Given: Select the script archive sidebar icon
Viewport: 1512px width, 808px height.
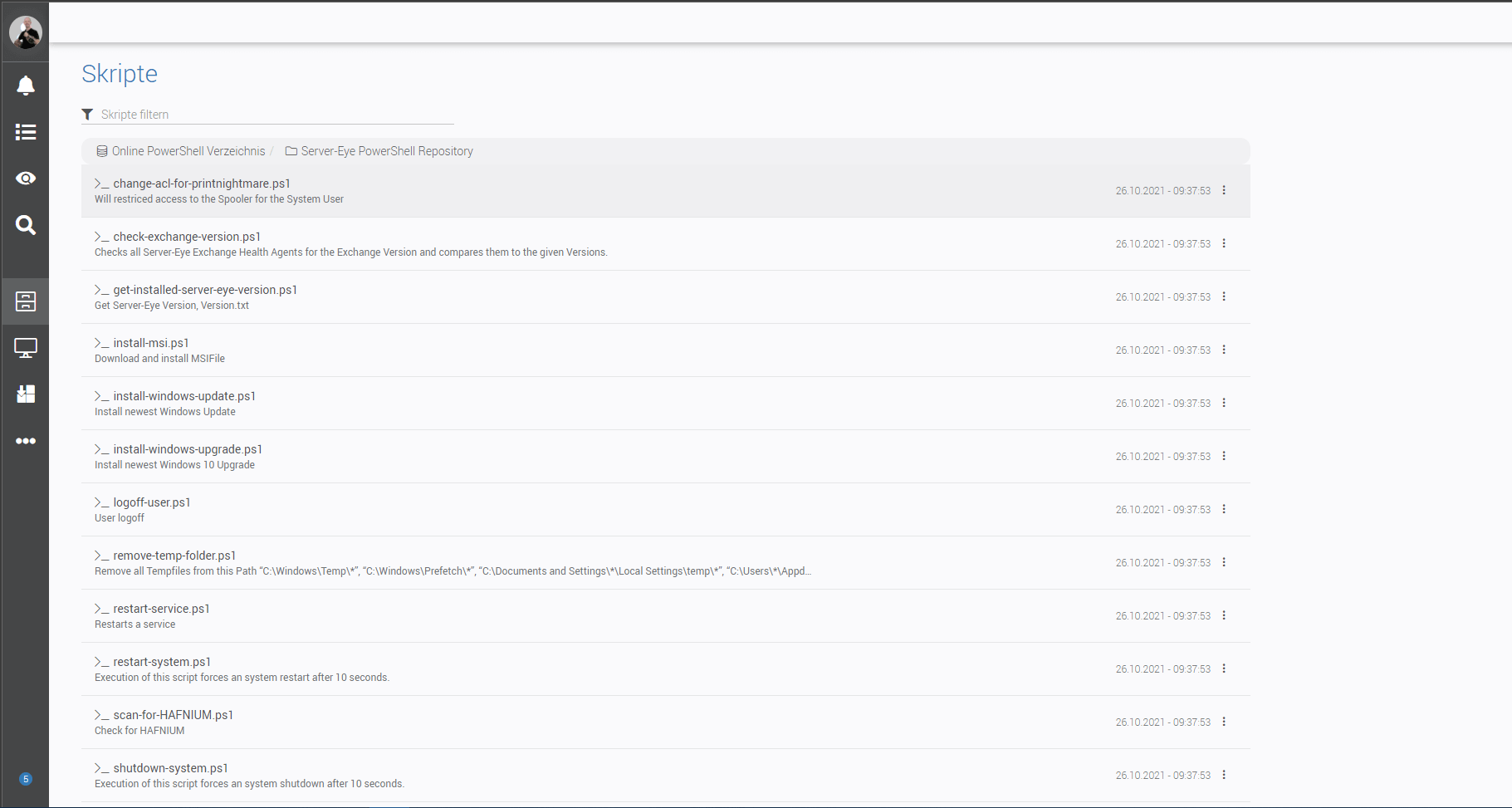Looking at the screenshot, I should [x=26, y=301].
